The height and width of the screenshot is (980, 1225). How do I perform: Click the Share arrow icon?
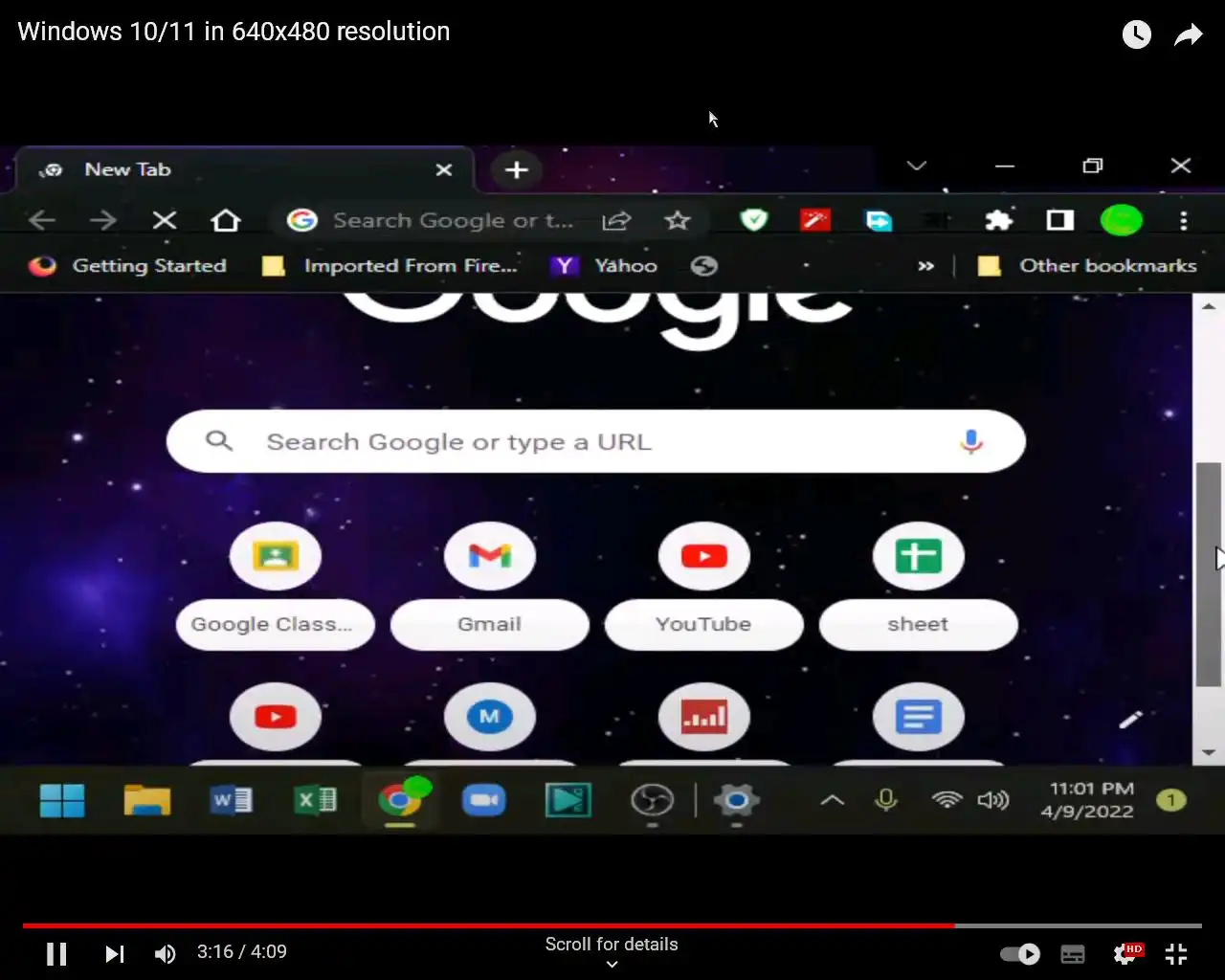pos(1188,35)
